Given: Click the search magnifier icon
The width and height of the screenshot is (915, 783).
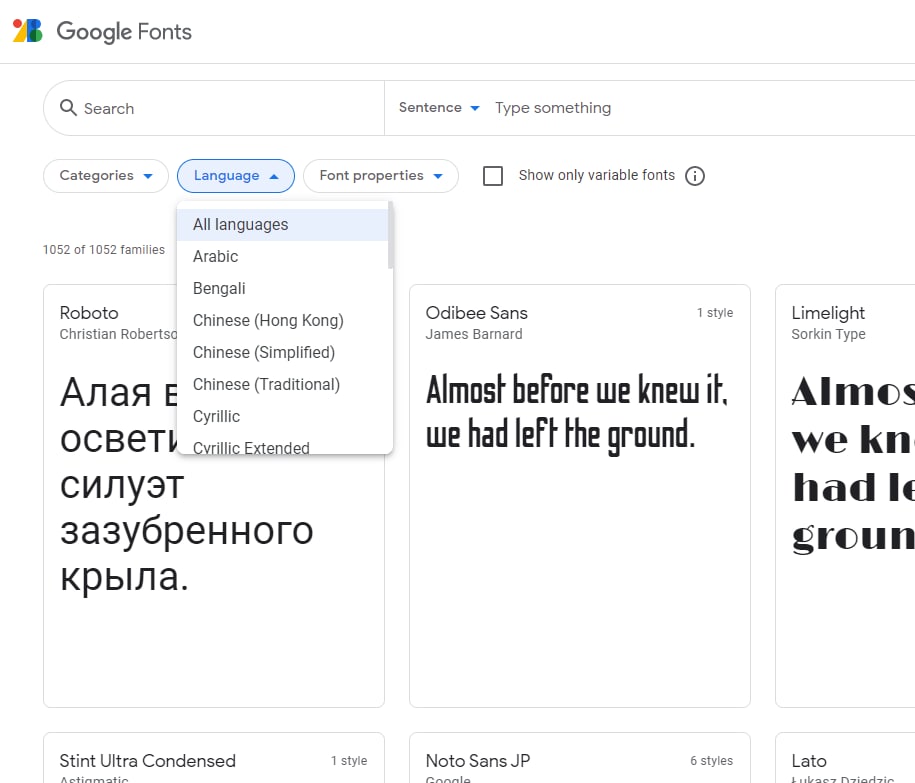Looking at the screenshot, I should pos(68,107).
